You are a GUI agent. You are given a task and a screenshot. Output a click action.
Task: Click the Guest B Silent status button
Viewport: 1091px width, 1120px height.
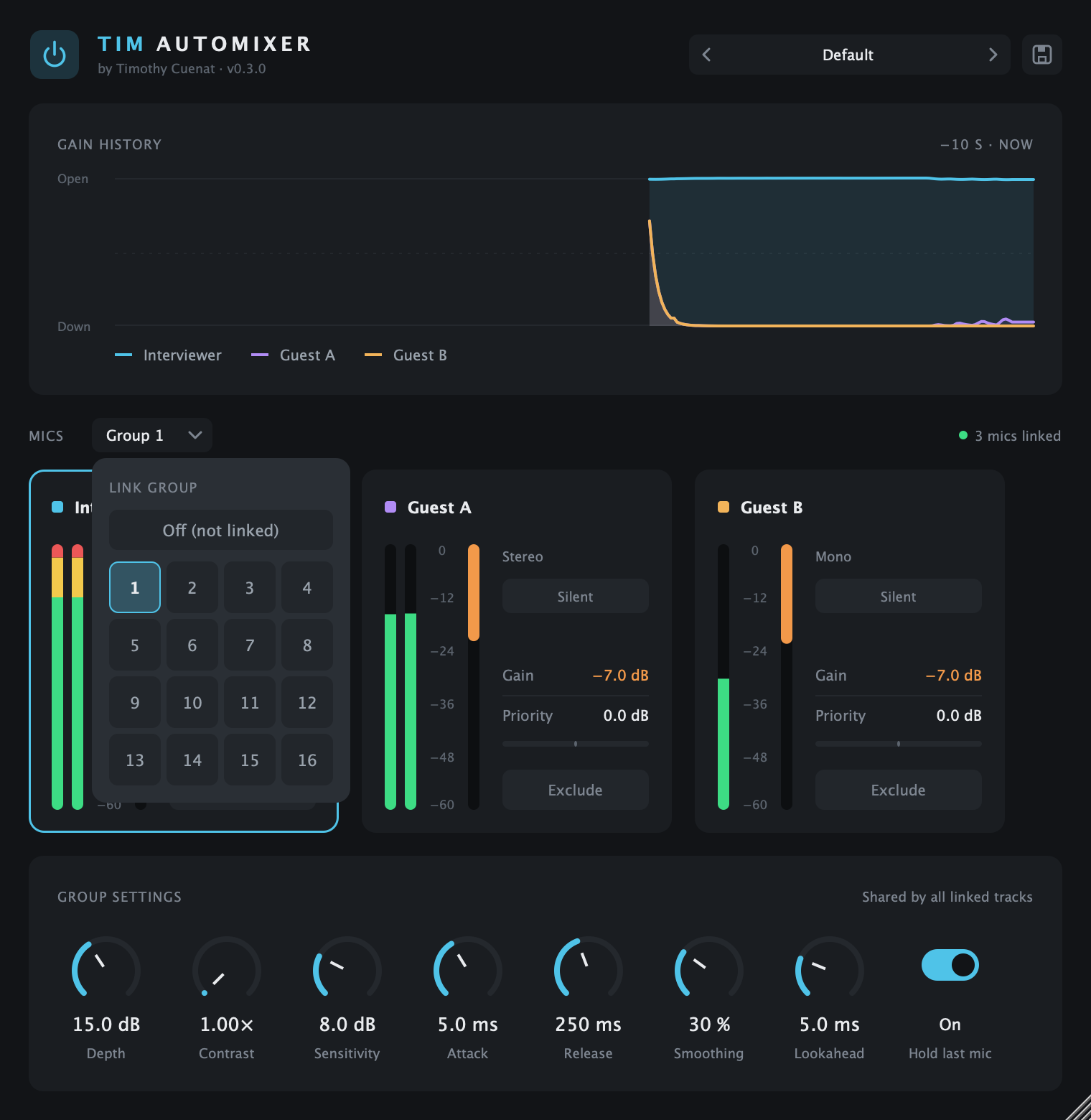click(x=899, y=596)
